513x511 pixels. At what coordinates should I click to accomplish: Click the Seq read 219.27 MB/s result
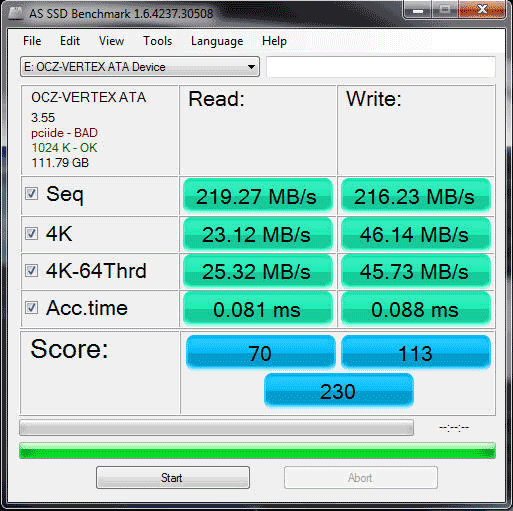258,196
